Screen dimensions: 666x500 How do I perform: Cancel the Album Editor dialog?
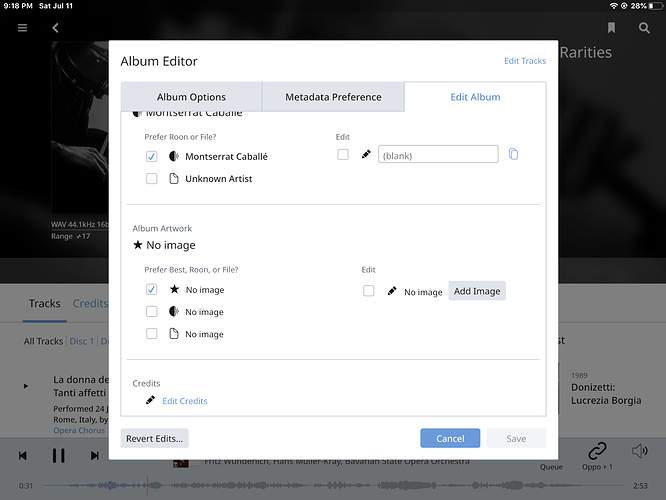pos(450,438)
